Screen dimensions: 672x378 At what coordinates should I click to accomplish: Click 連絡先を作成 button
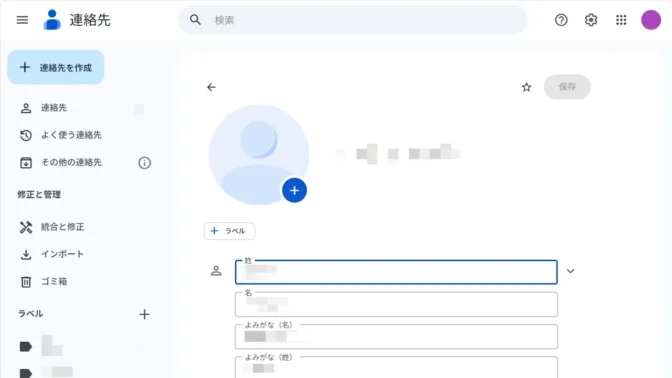pos(56,67)
